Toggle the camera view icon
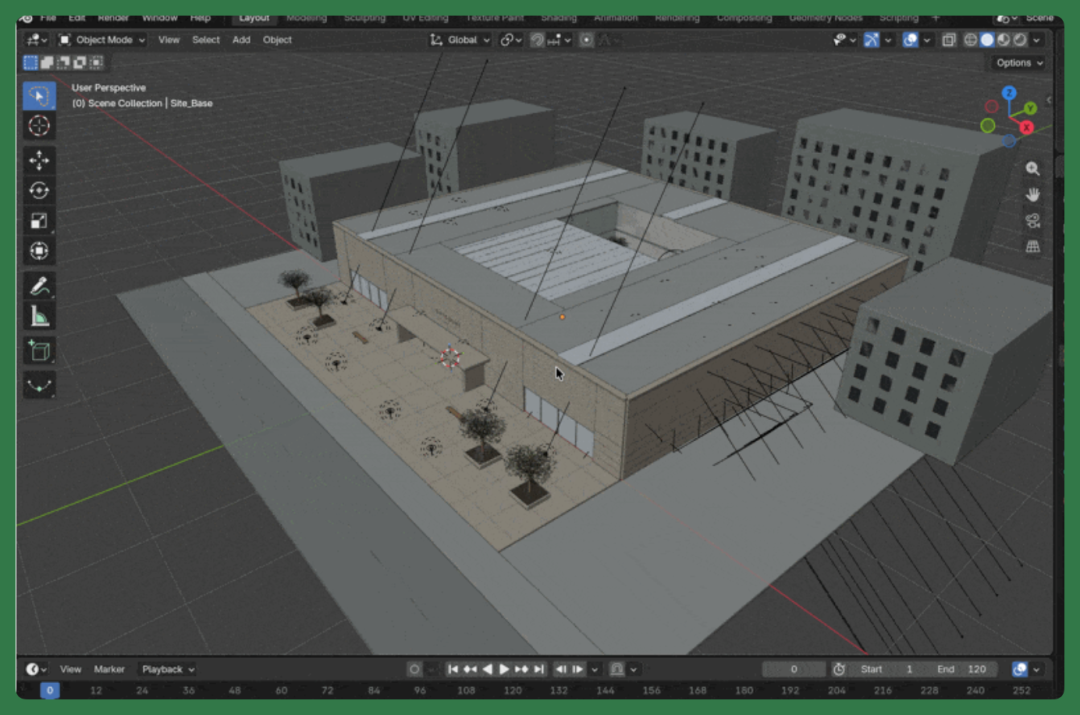This screenshot has width=1080, height=715. (1032, 220)
